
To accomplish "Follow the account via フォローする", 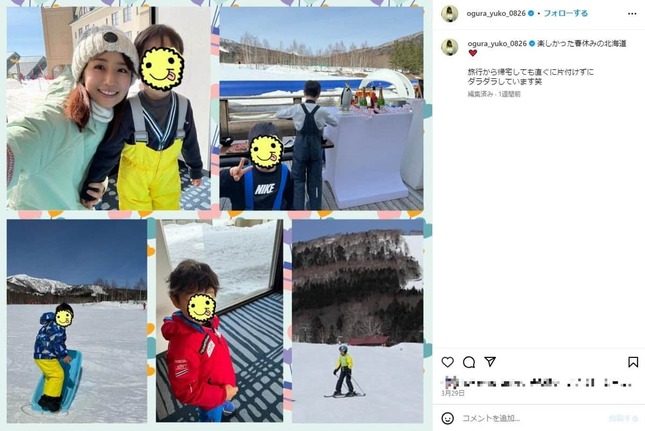I will click(x=566, y=13).
